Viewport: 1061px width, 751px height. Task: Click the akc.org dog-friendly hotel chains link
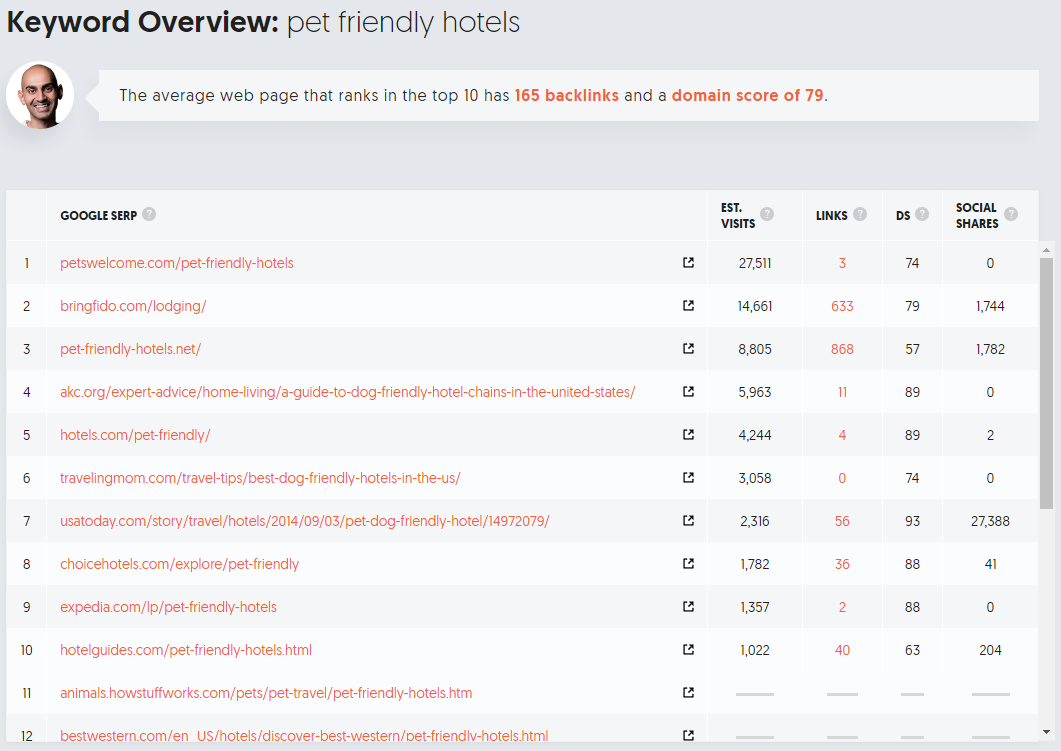(x=348, y=392)
